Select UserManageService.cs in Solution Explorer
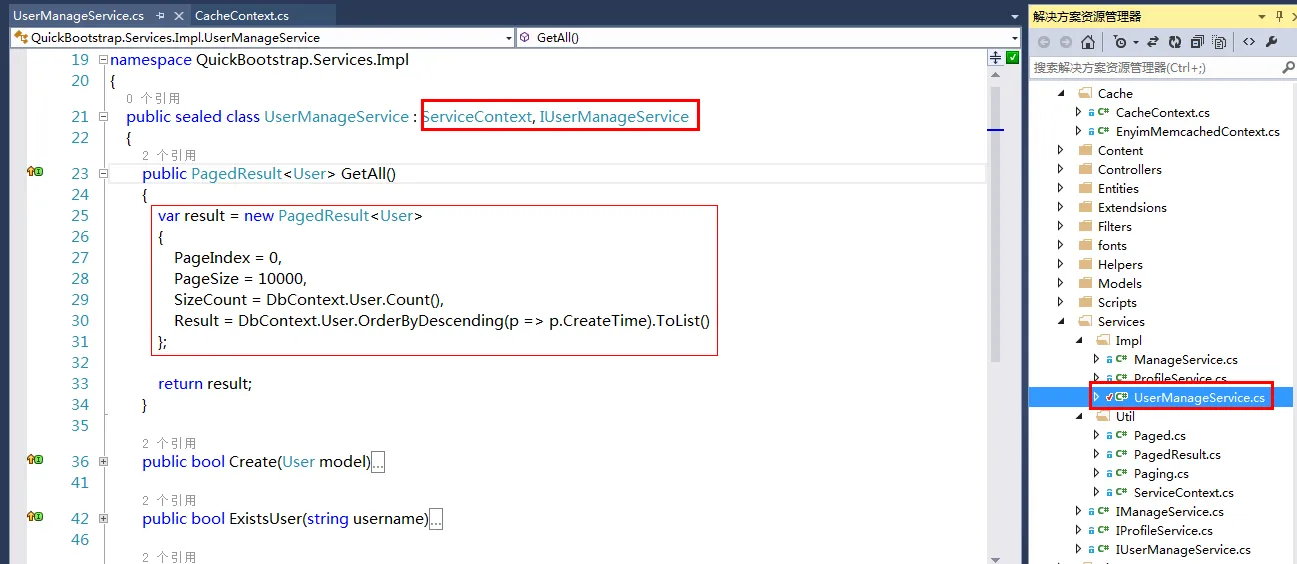Screen dimensions: 1297x564 pyautogui.click(x=1199, y=397)
